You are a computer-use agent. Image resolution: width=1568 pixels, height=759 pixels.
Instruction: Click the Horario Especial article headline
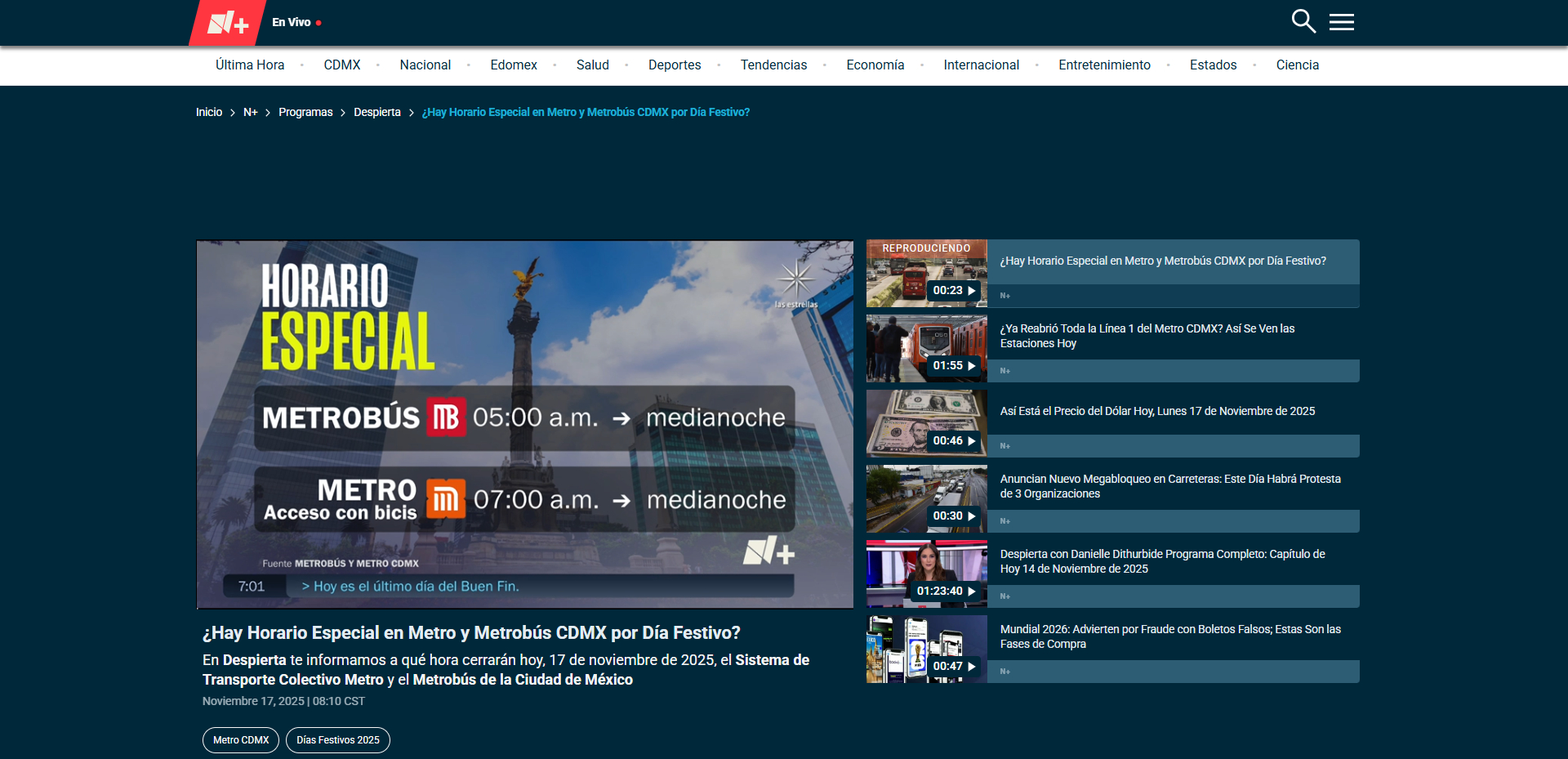tap(471, 632)
